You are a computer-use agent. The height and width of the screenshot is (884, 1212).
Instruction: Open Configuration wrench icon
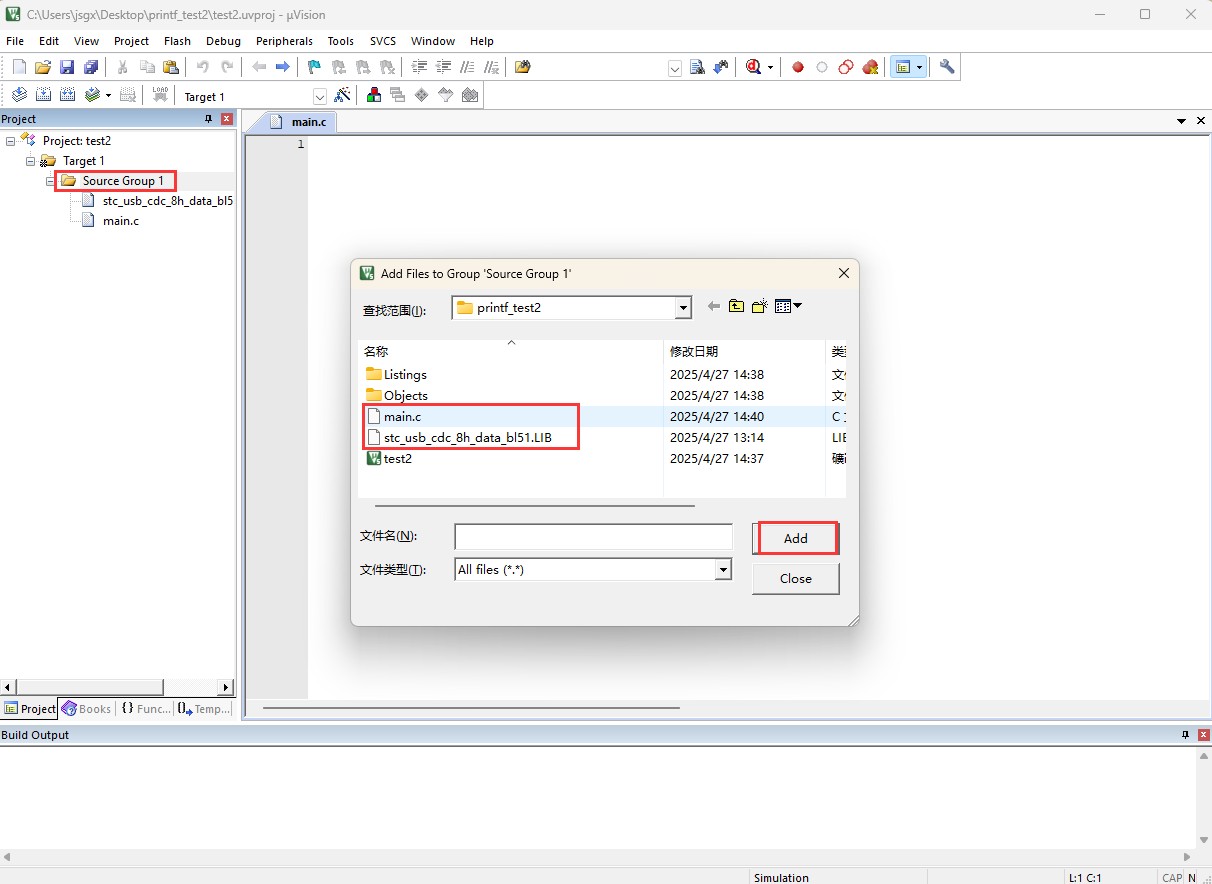(947, 67)
